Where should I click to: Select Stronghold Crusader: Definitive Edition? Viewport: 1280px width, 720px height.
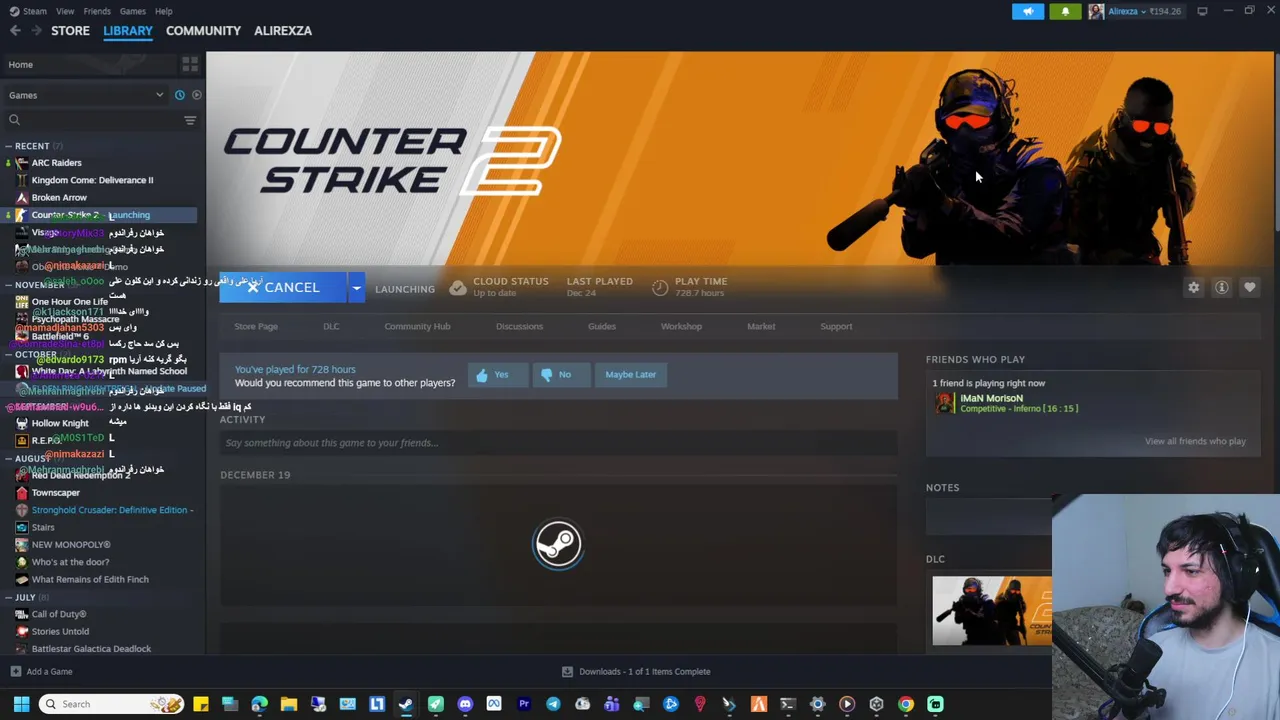click(x=112, y=510)
